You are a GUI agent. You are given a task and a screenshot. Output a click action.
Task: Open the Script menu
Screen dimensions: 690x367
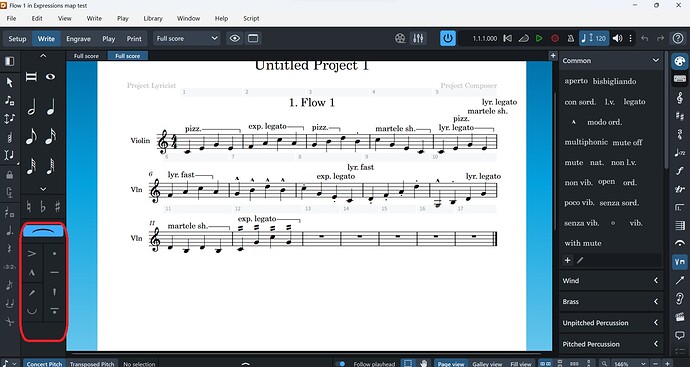point(251,18)
